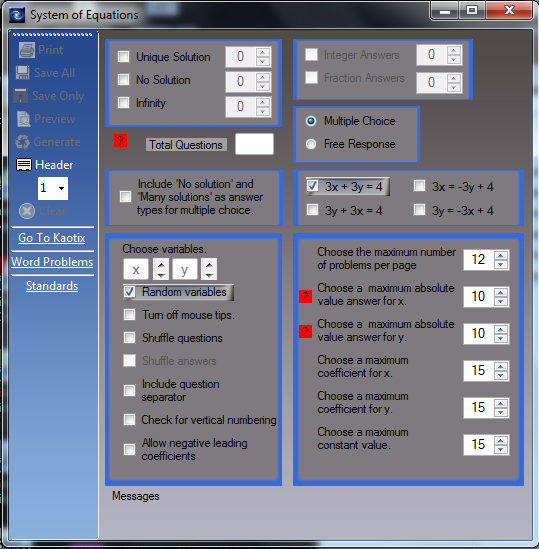The width and height of the screenshot is (539, 549).
Task: Click the Header label in sidebar
Action: pyautogui.click(x=54, y=165)
